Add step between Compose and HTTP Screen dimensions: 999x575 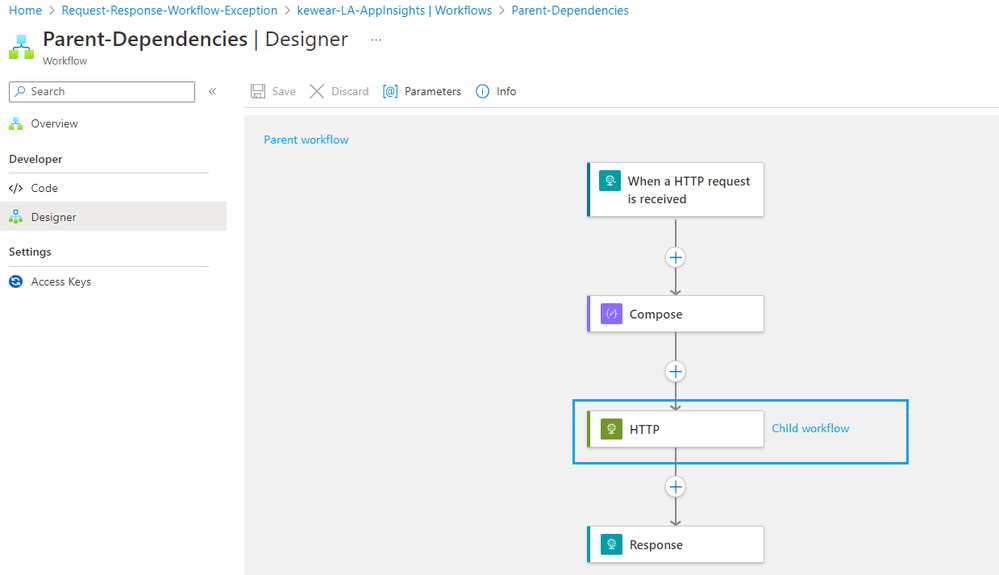pos(676,372)
